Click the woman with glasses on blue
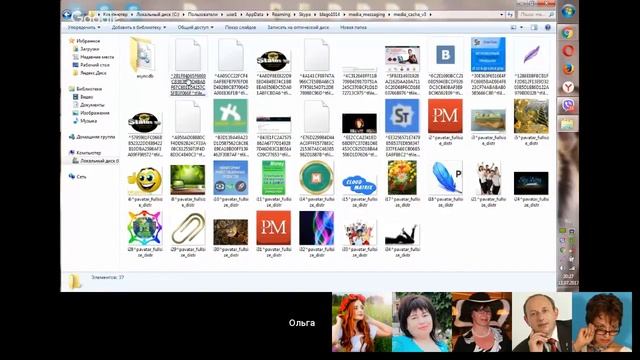640x360 pixels. [602, 322]
